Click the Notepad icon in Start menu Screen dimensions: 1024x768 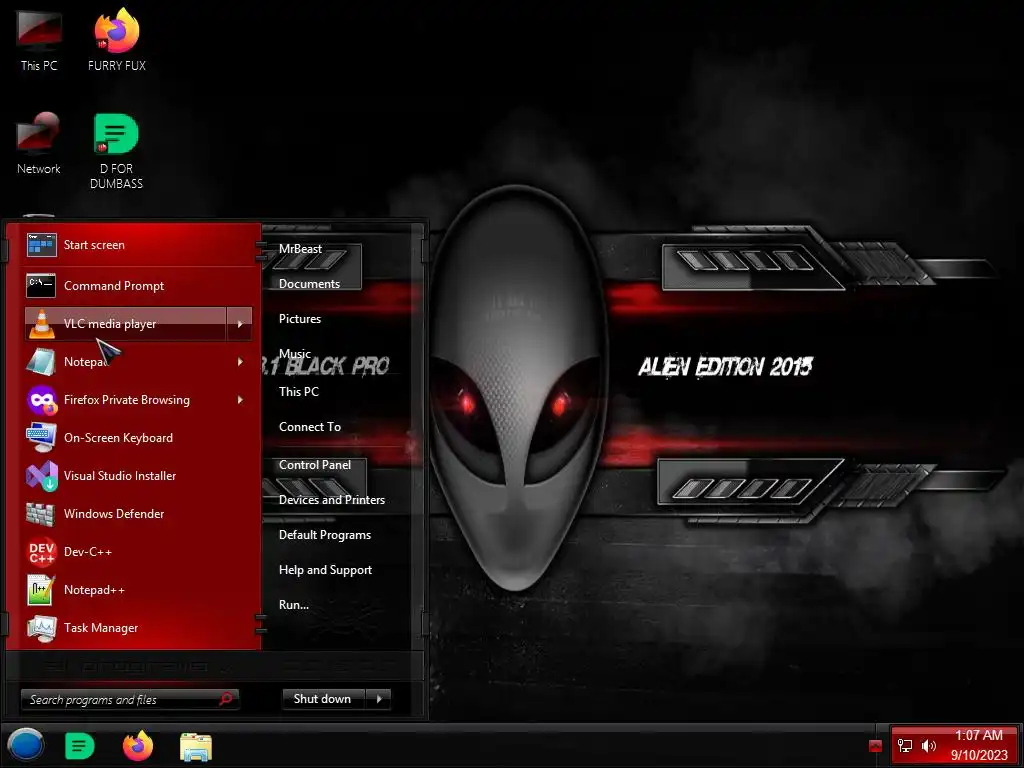coord(41,362)
